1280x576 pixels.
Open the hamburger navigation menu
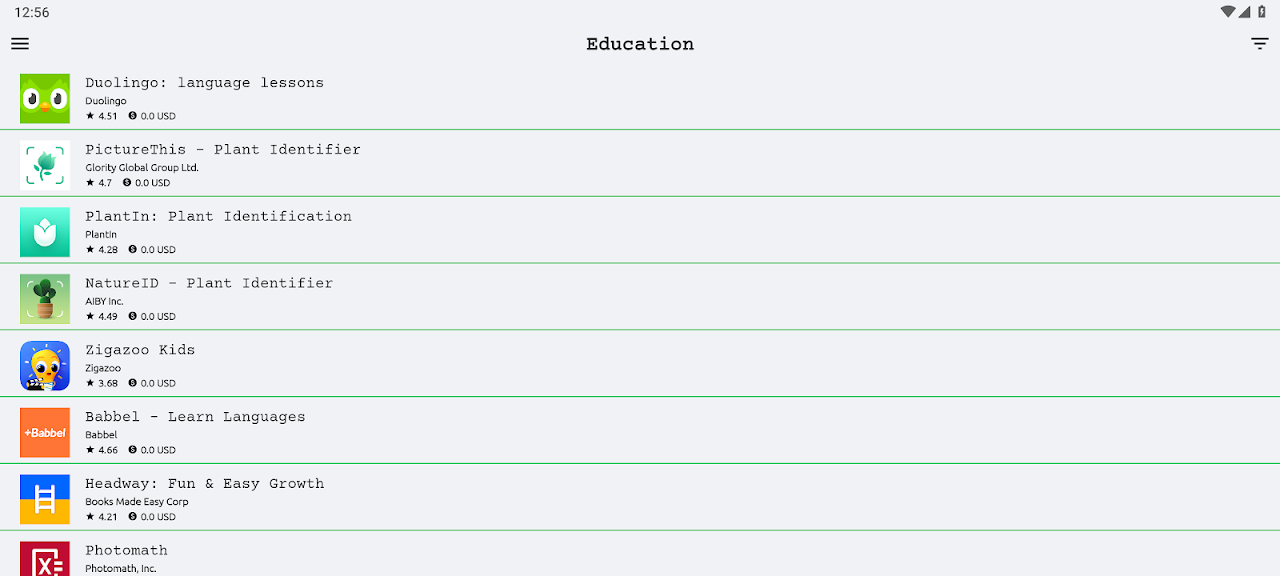[x=20, y=44]
